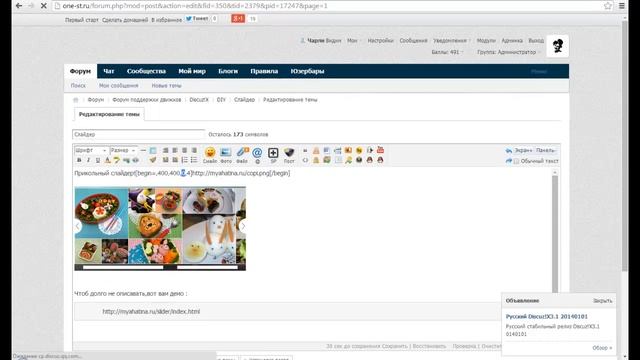Click the Мои сообщения link
640x360 pixels.
pos(118,86)
